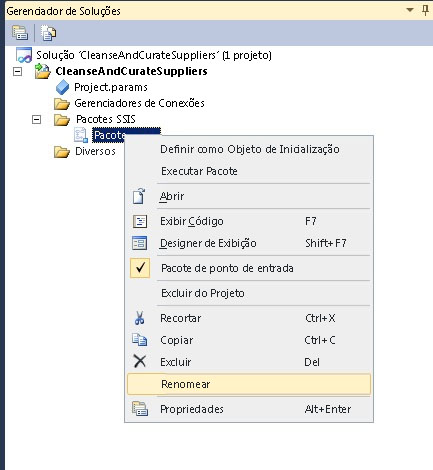Choose Definir como Objeto de Inicialização
The height and width of the screenshot is (470, 433).
tap(250, 149)
